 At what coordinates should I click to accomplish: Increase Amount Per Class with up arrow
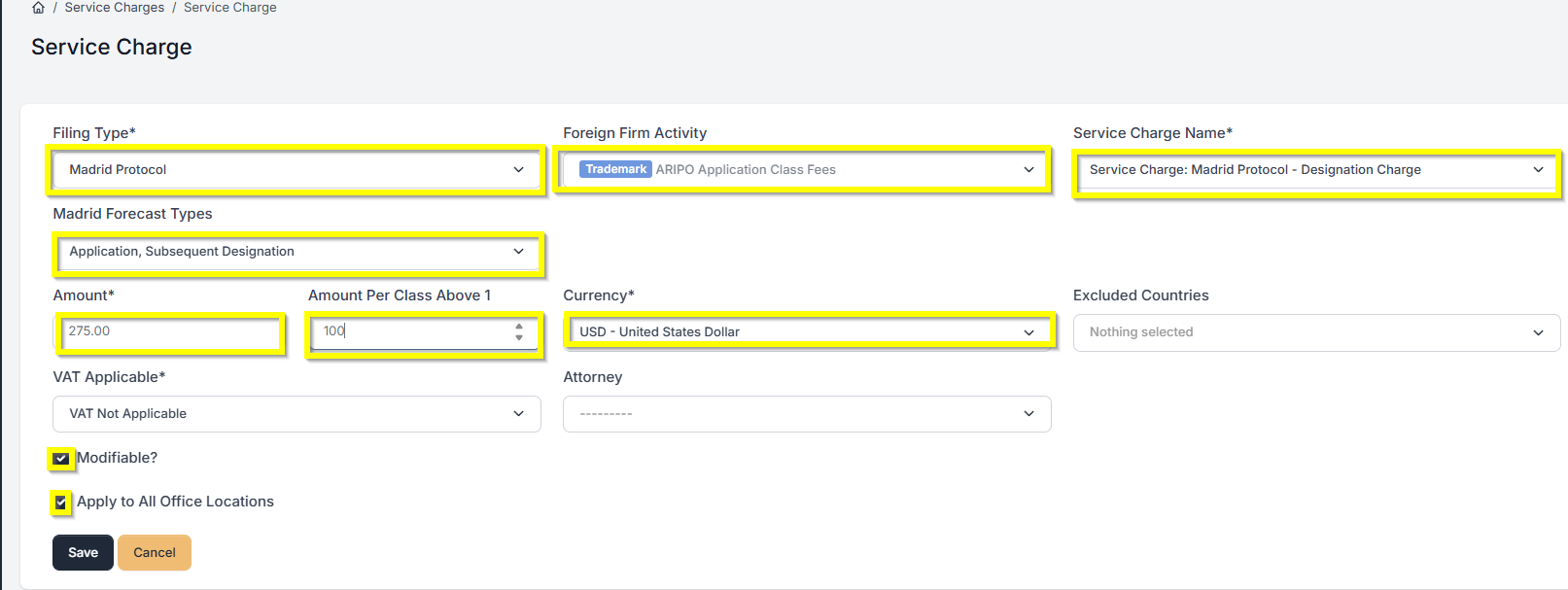coord(519,327)
